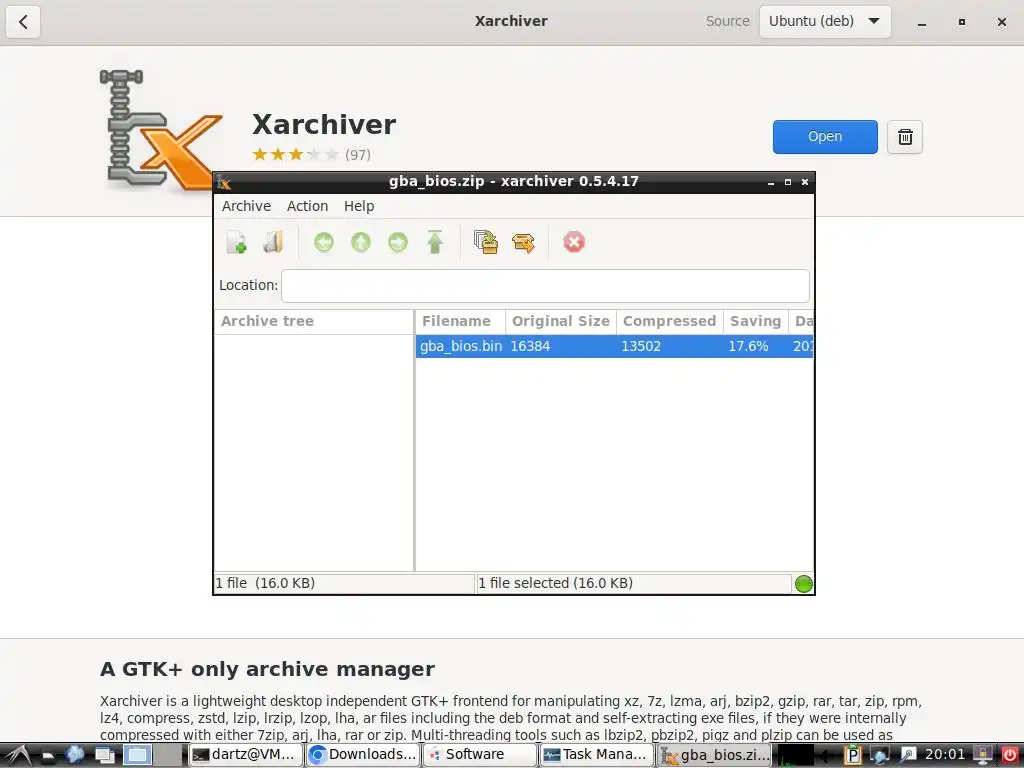Open the LXDE start menu icon
The width and height of the screenshot is (1024, 768).
tap(18, 755)
